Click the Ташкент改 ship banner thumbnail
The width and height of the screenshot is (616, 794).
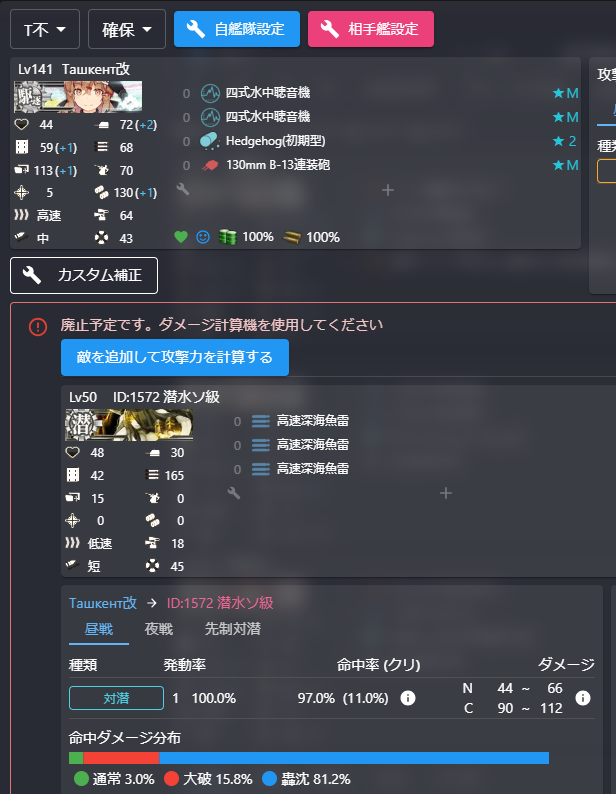(78, 97)
